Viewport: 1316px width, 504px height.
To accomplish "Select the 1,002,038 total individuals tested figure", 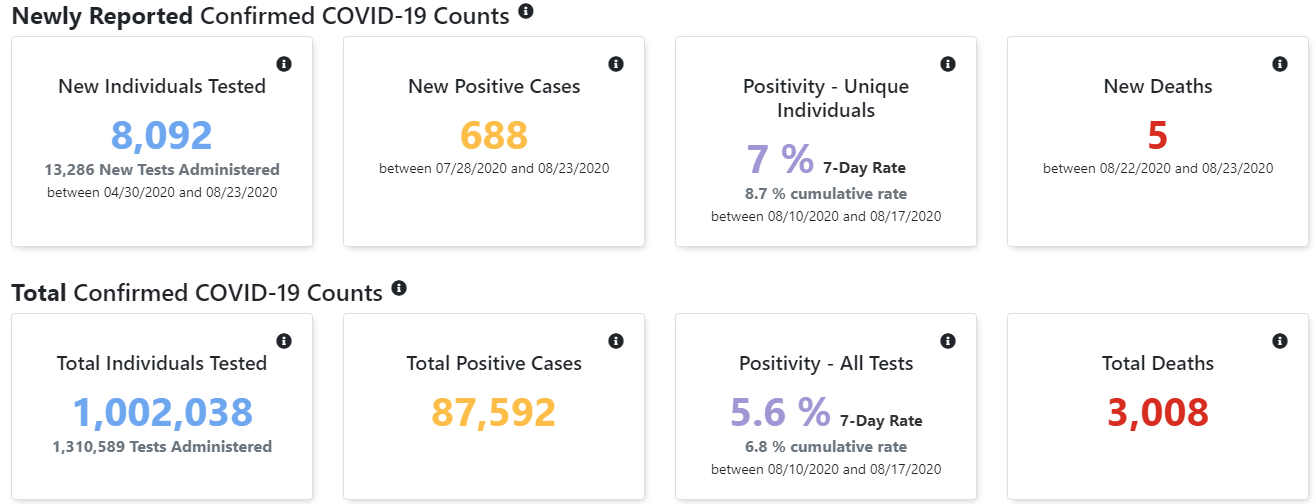I will 162,413.
